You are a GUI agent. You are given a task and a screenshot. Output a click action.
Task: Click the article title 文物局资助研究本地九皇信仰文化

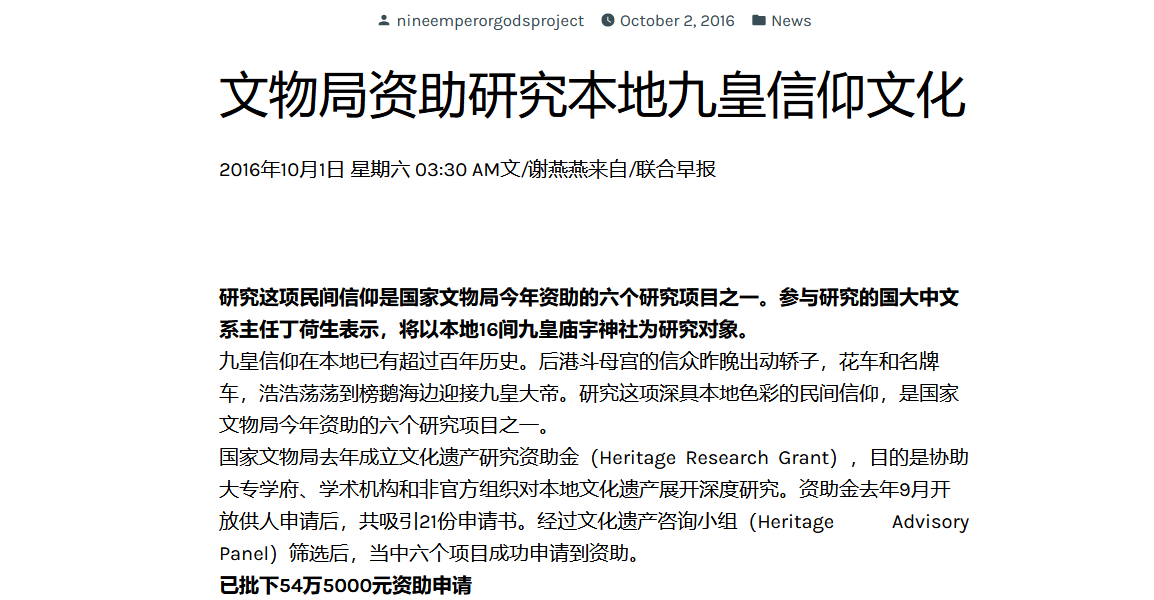pyautogui.click(x=592, y=96)
